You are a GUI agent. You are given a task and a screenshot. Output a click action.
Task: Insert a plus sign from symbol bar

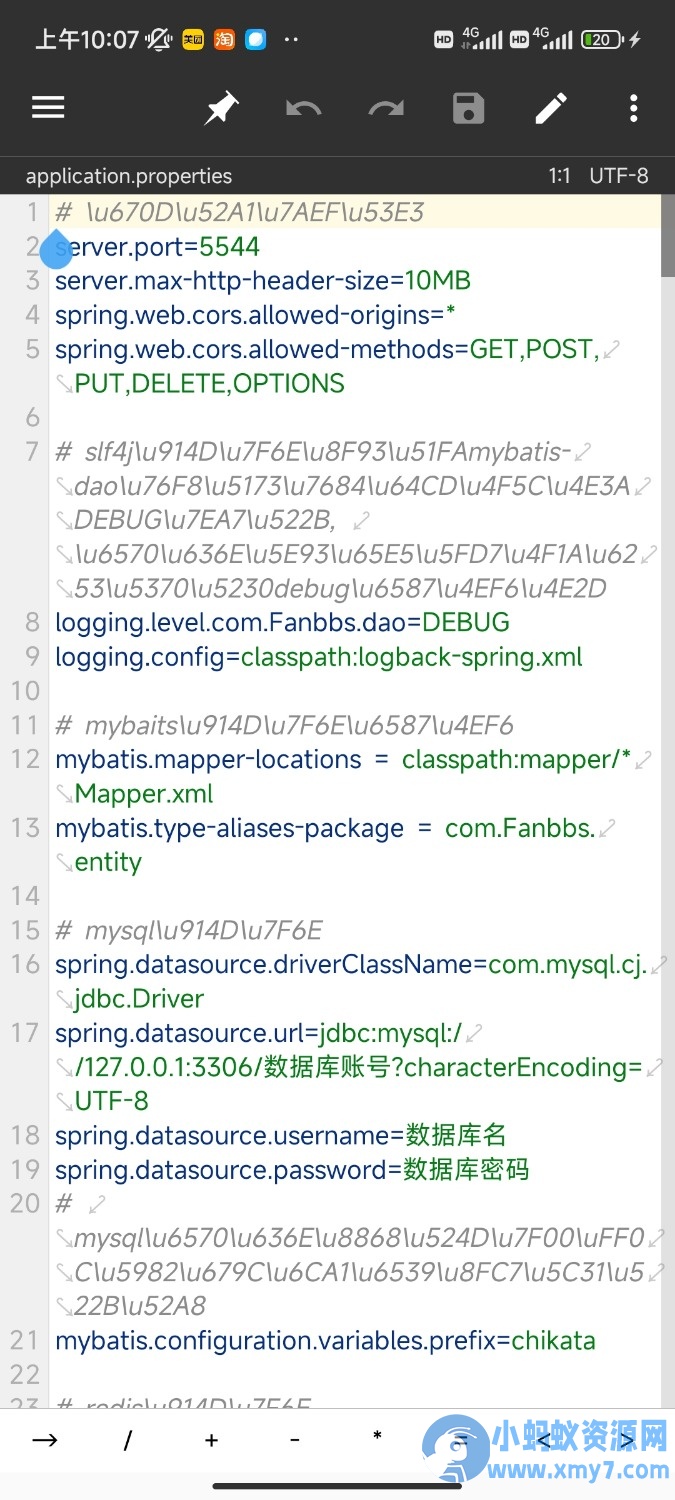coord(211,1440)
